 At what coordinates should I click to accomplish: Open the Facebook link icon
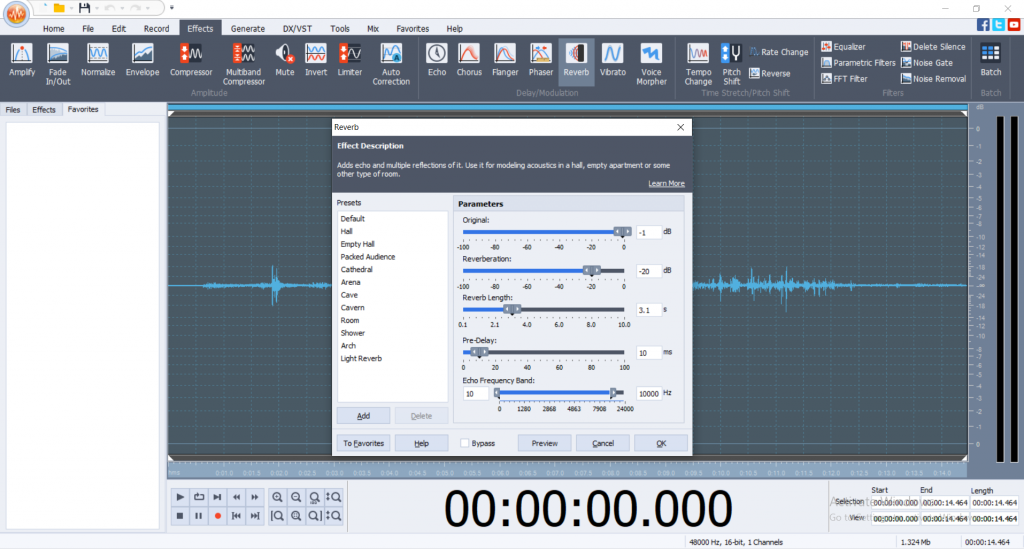984,25
